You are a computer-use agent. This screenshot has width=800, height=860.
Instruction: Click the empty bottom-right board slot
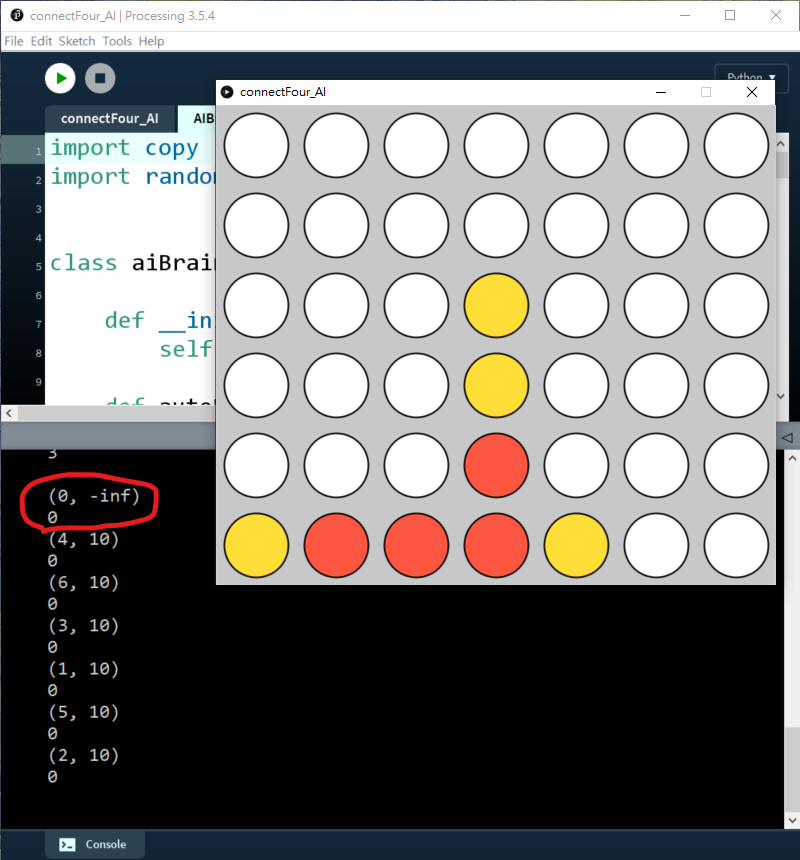(x=736, y=546)
